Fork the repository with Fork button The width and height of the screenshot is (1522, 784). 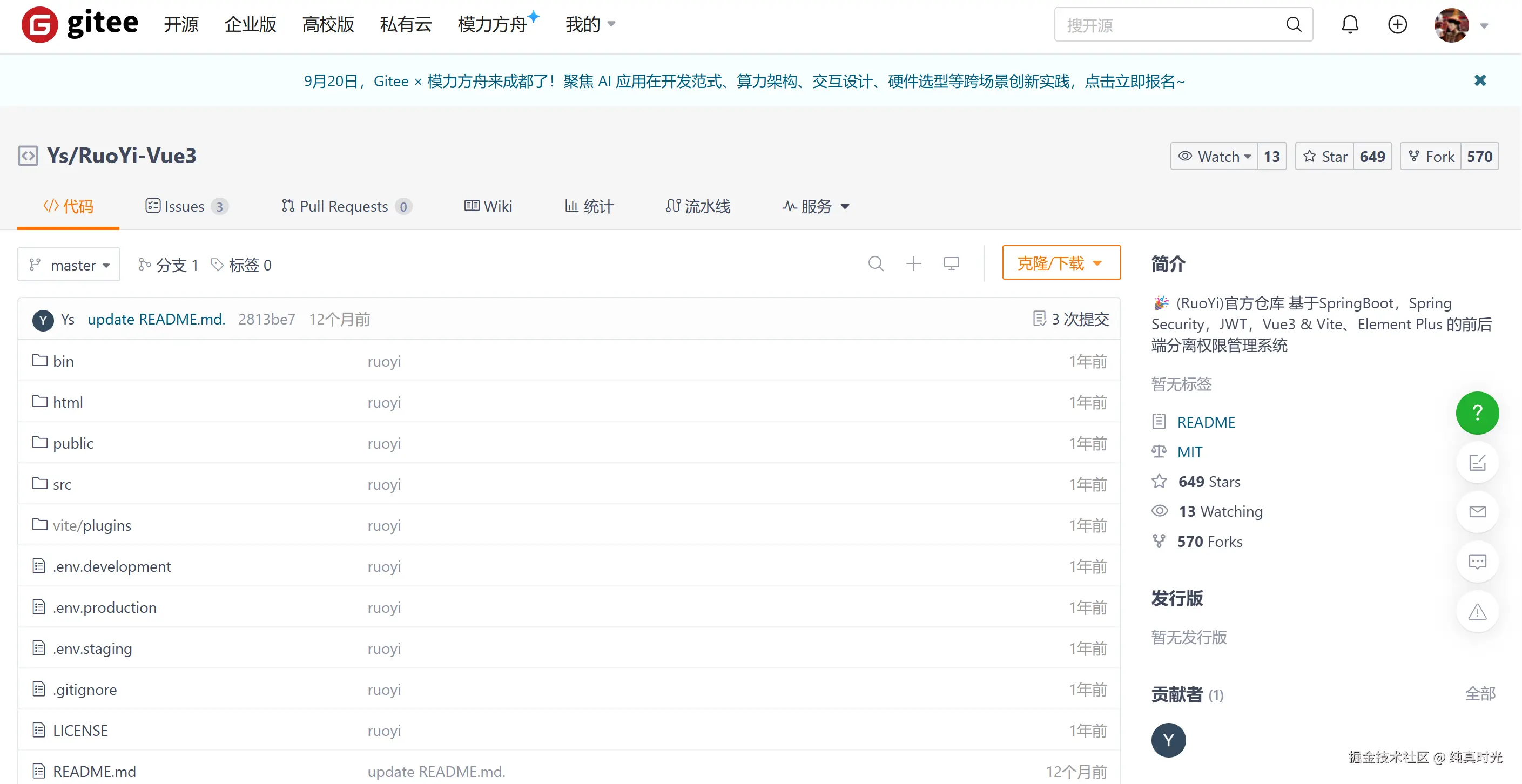pyautogui.click(x=1430, y=157)
